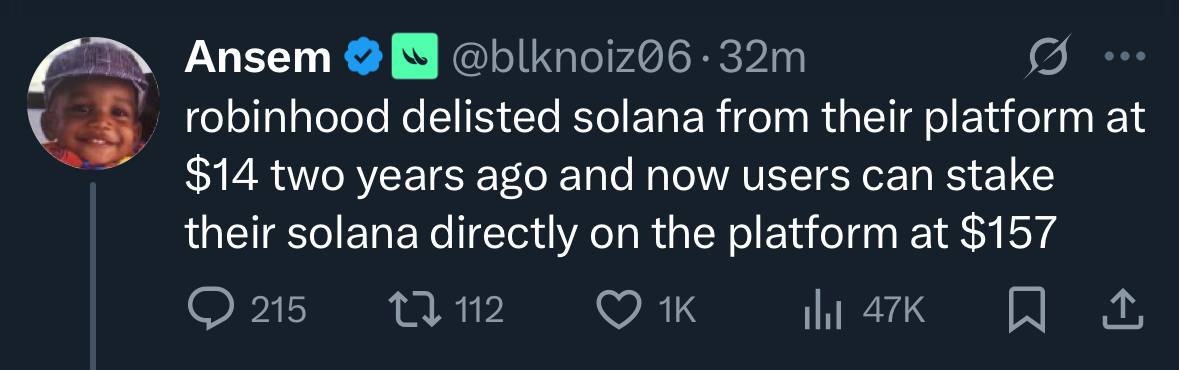The width and height of the screenshot is (1179, 370).
Task: Open the tweet about robinhood delisting solana
Action: pos(665,177)
